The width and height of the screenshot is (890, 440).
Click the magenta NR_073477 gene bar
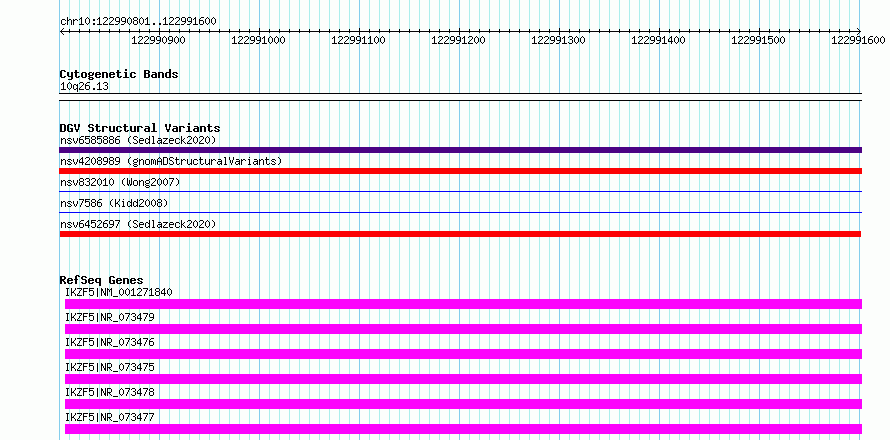[x=463, y=429]
